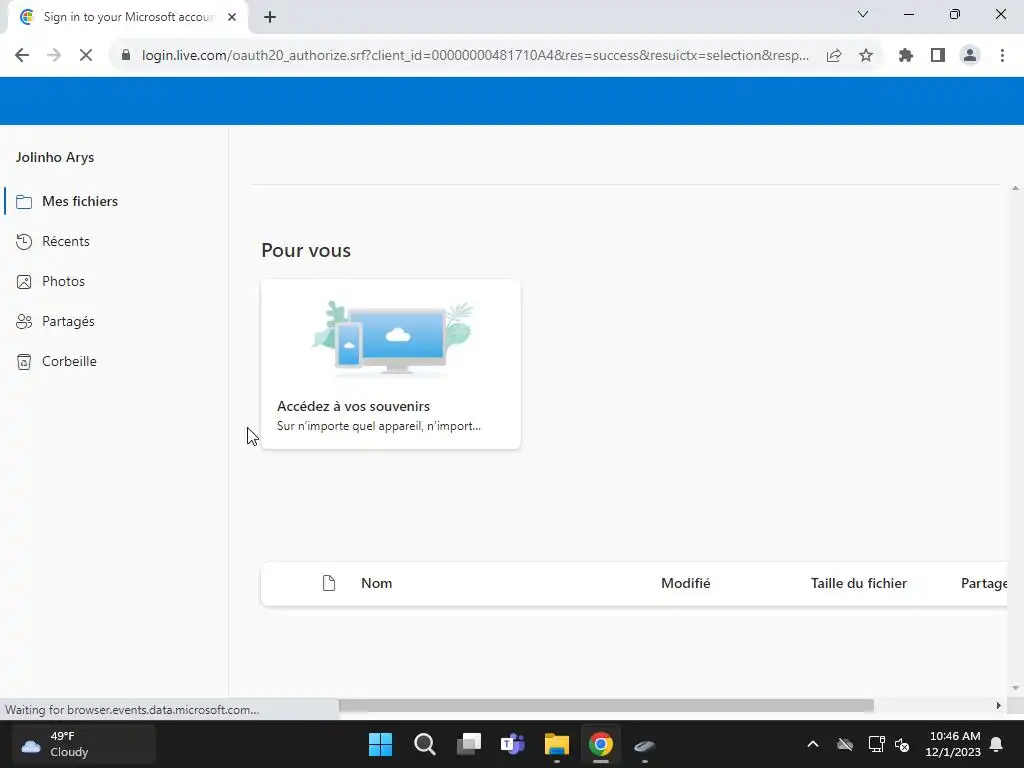
Task: Share this page icon in address bar
Action: (834, 56)
